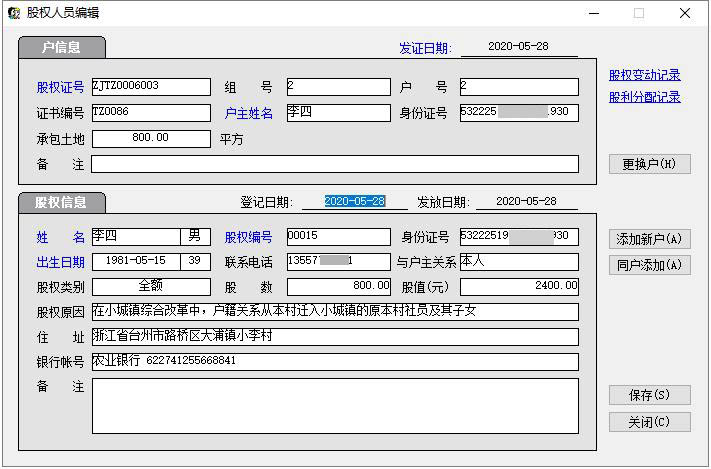The width and height of the screenshot is (711, 469).
Task: Select the 登记日期 date field
Action: click(x=354, y=201)
